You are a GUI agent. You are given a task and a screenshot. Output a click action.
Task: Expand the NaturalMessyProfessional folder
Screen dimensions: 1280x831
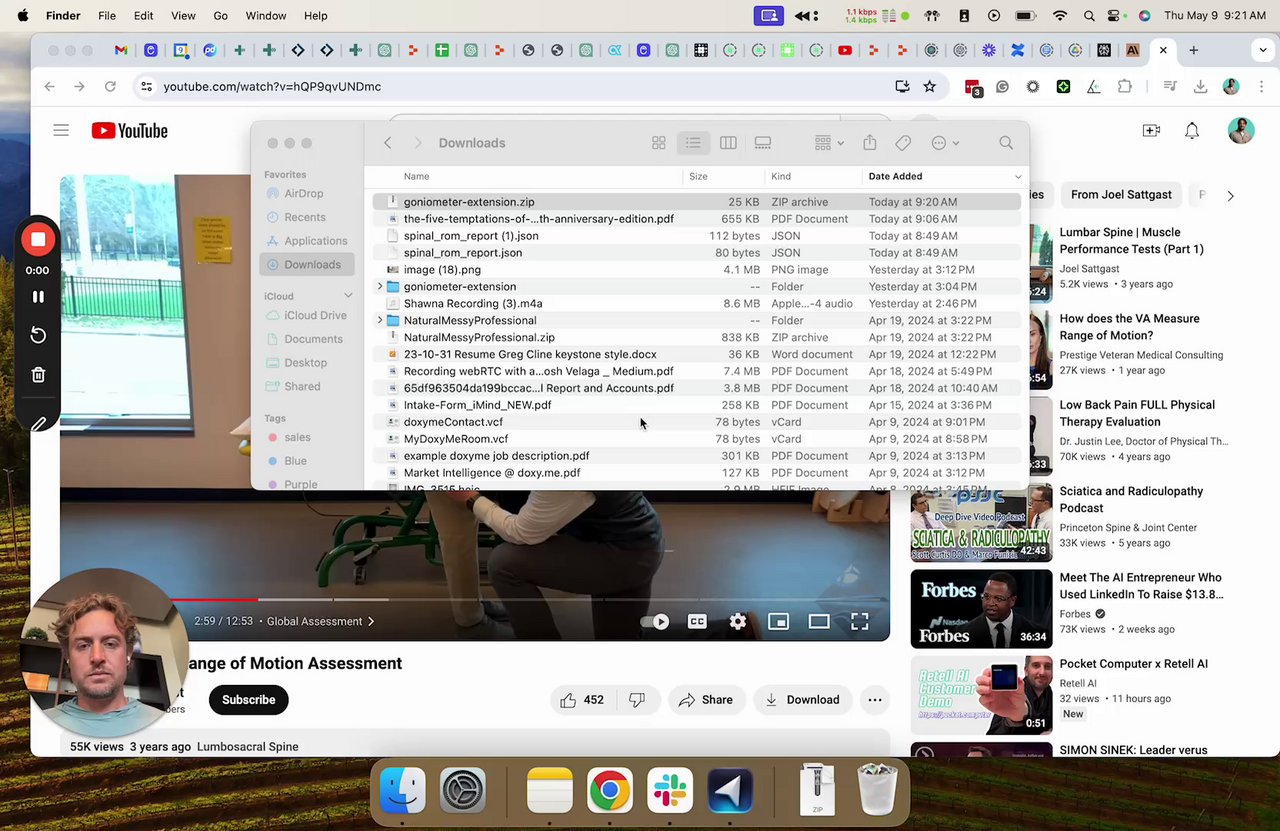tap(379, 321)
